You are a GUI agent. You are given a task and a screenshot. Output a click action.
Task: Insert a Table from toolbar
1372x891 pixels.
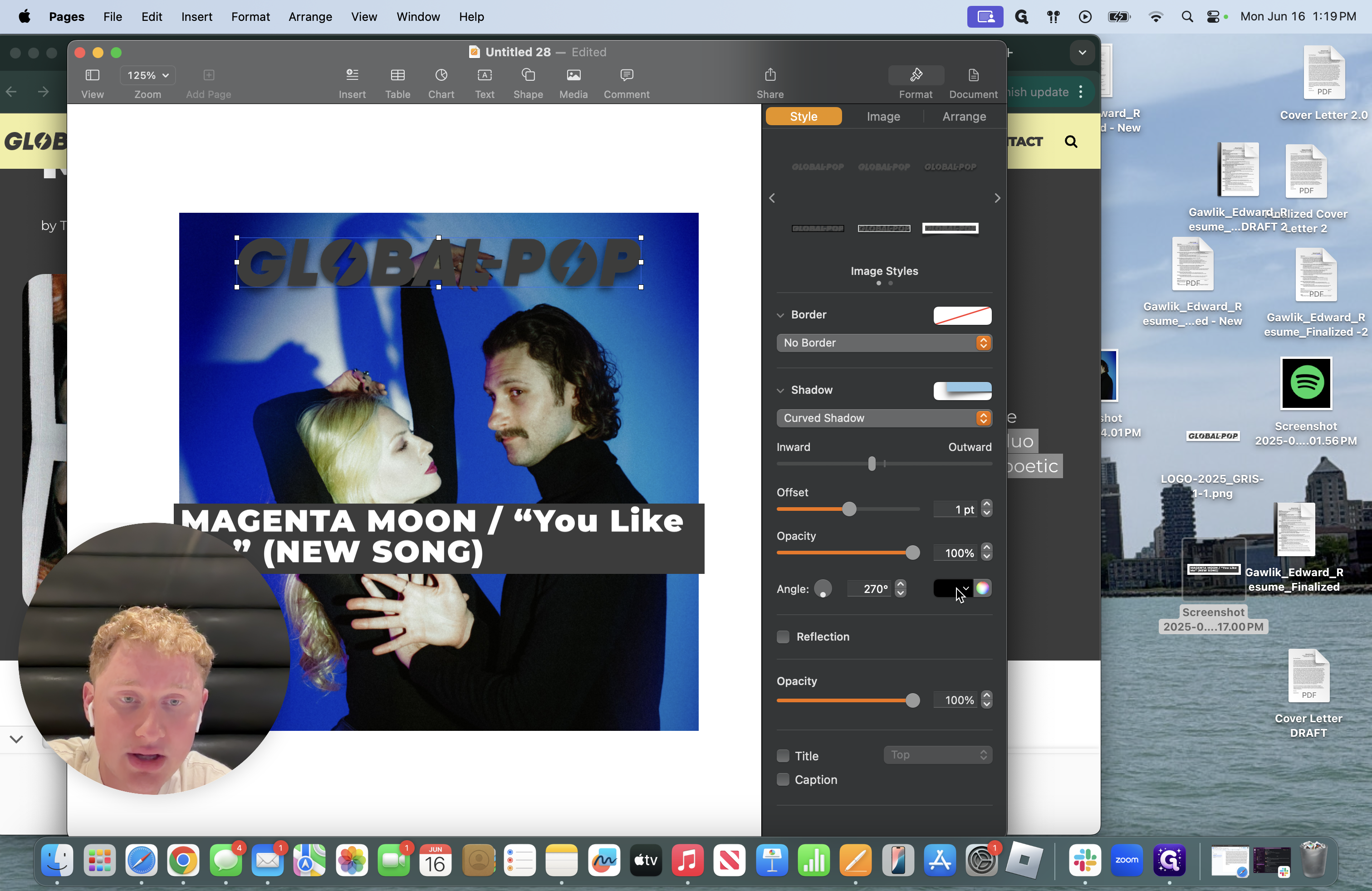coord(397,75)
